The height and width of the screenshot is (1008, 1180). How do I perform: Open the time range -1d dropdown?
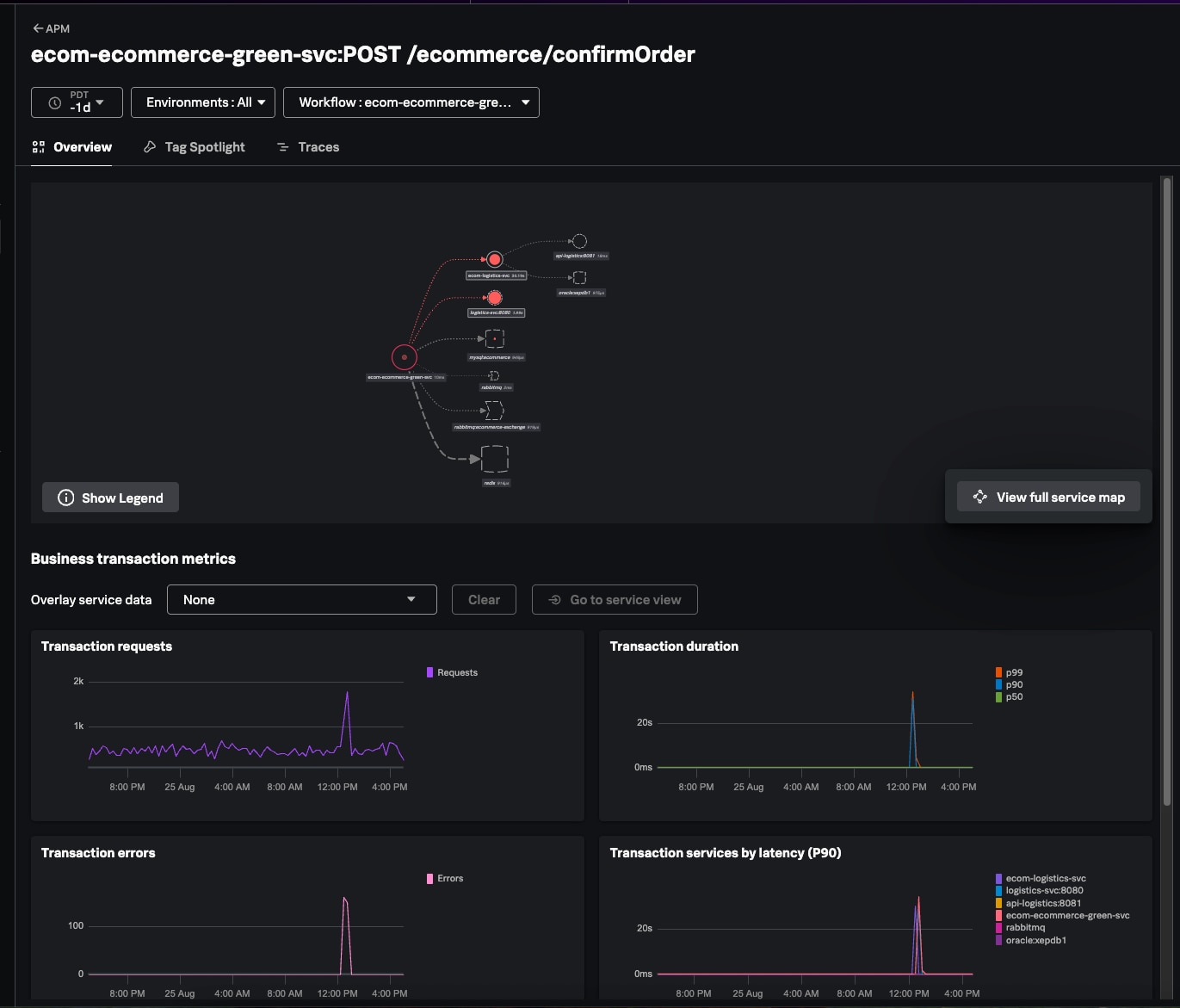pyautogui.click(x=77, y=102)
